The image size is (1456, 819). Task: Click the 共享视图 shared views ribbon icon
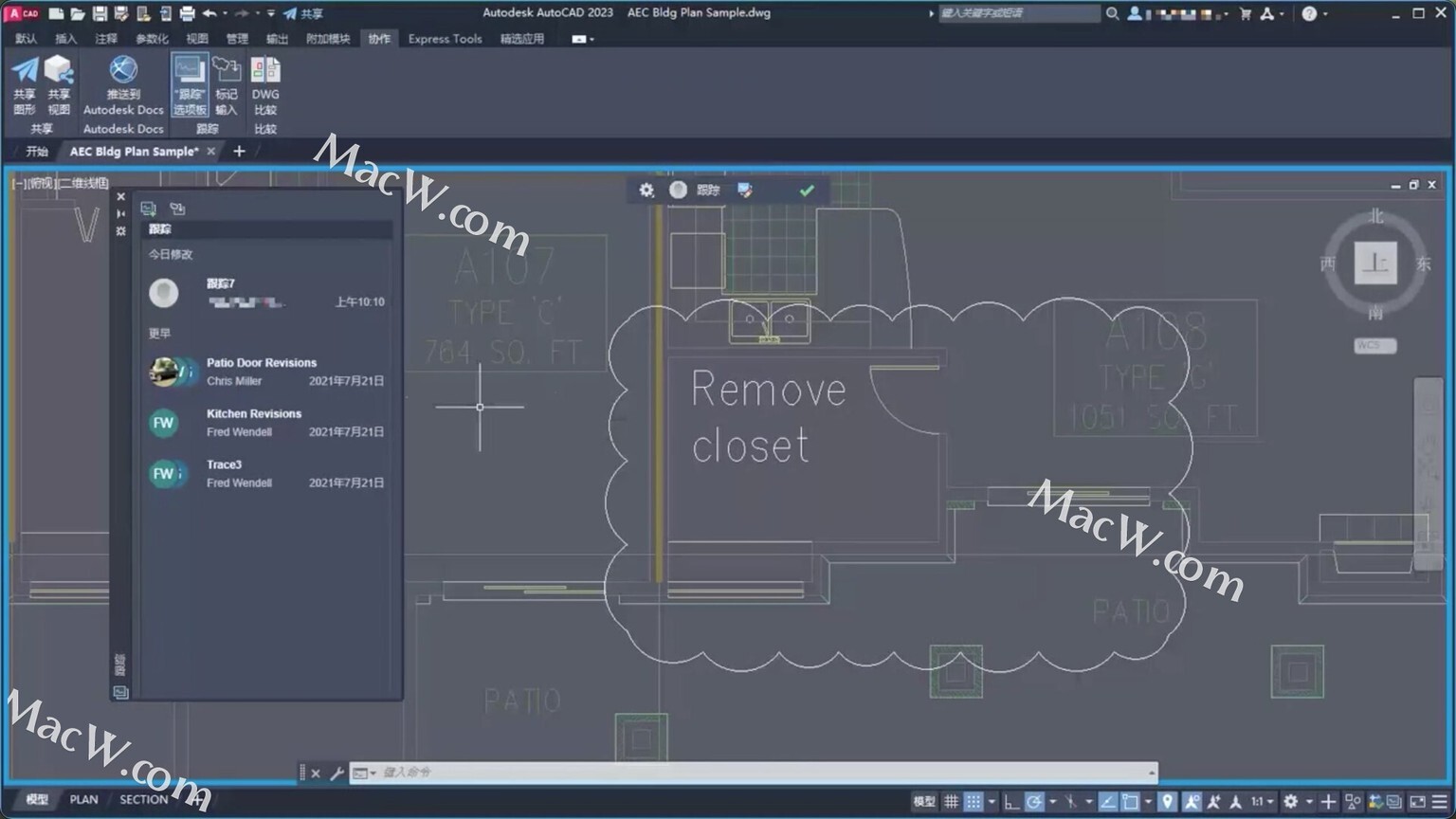point(59,85)
